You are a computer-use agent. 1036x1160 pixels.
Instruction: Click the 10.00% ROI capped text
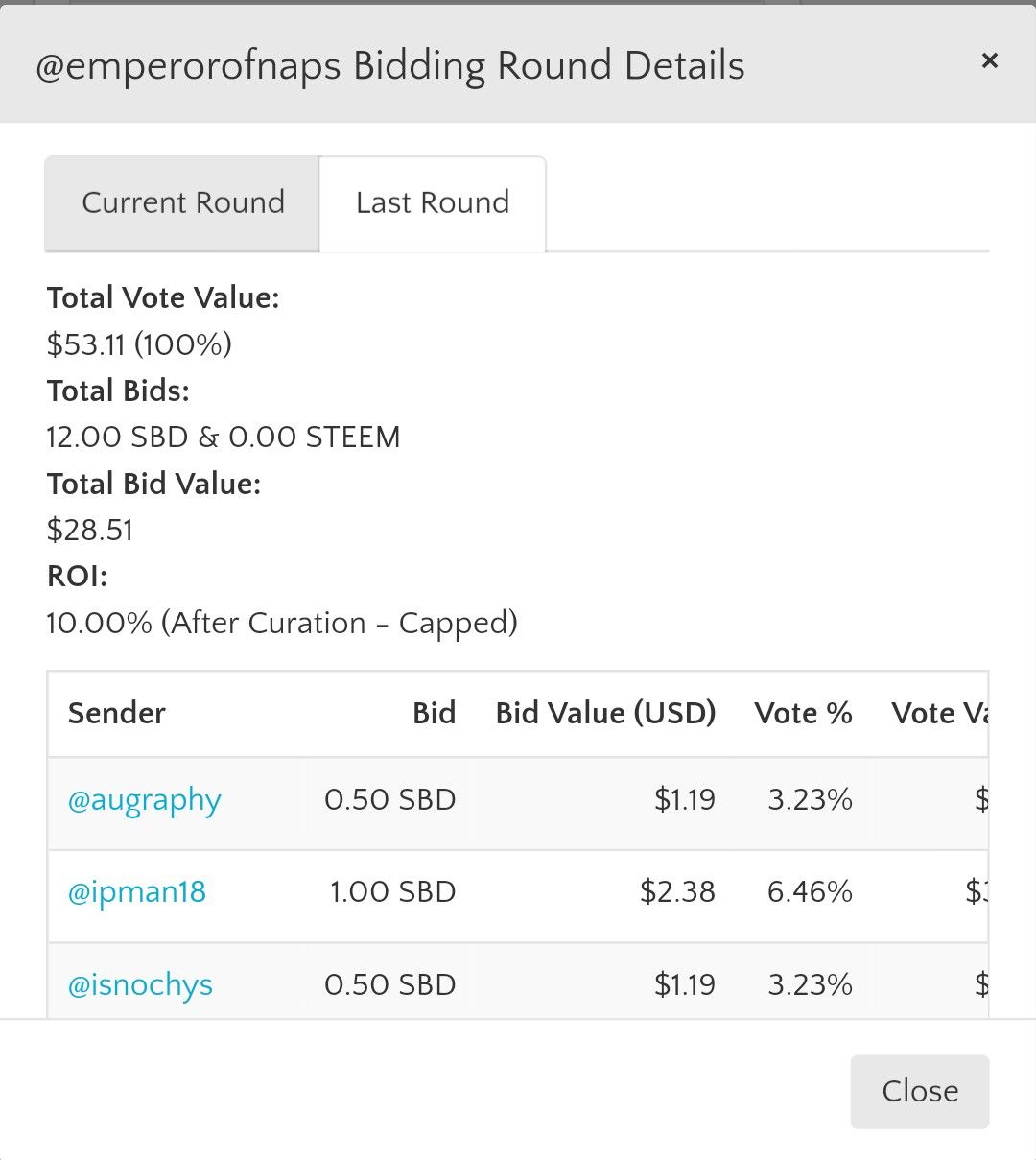click(282, 624)
